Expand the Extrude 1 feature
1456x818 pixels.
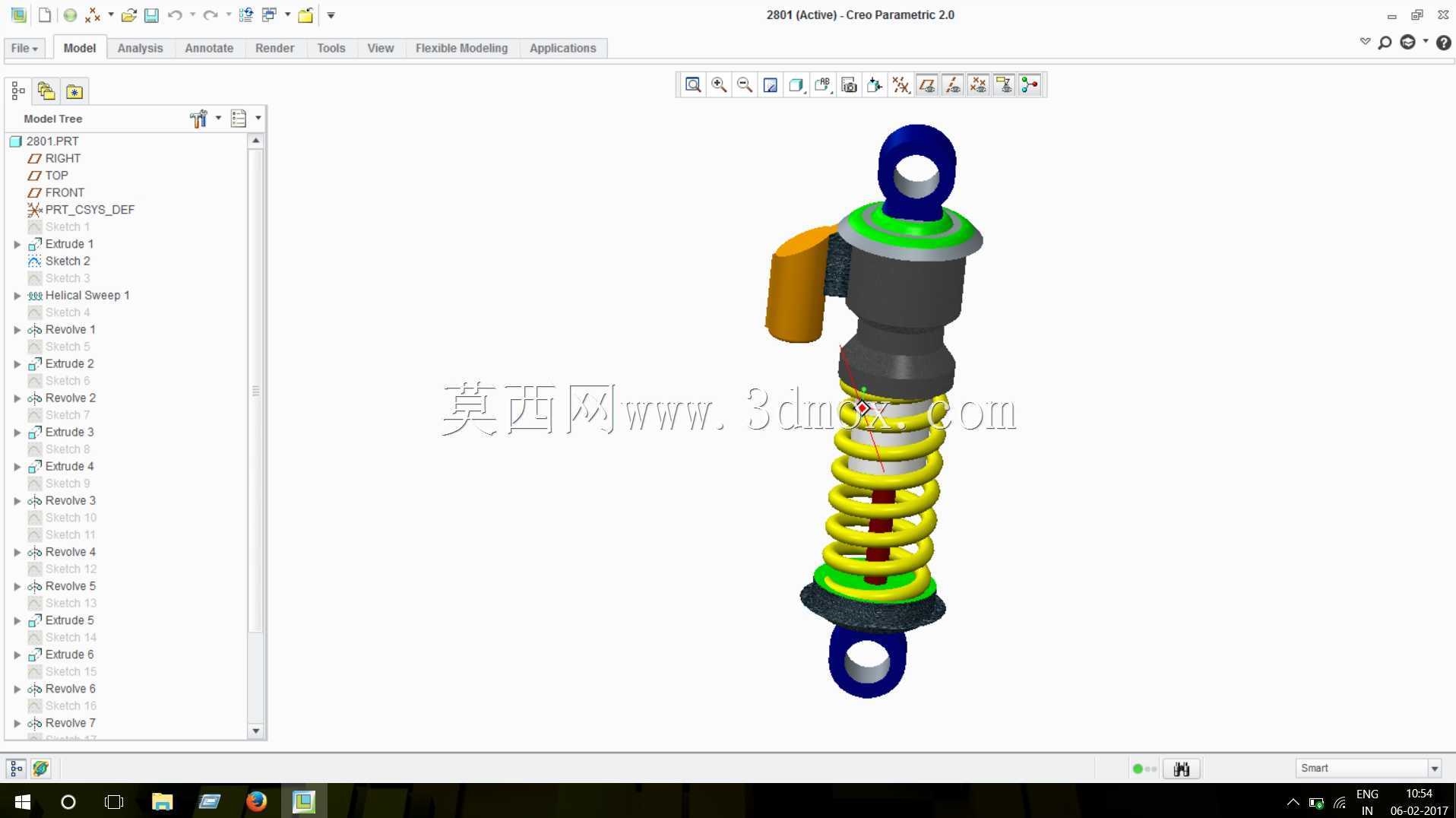coord(17,244)
